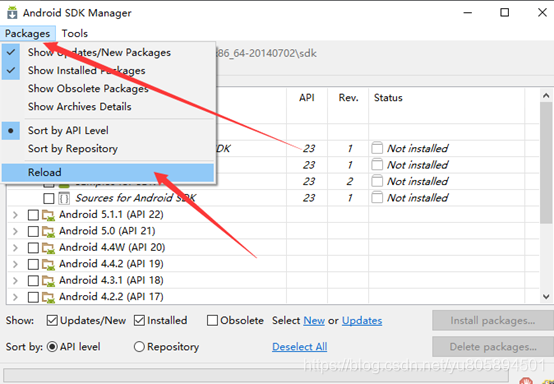The width and height of the screenshot is (554, 384).
Task: Click the progress bar at window bottom
Action: [256, 375]
